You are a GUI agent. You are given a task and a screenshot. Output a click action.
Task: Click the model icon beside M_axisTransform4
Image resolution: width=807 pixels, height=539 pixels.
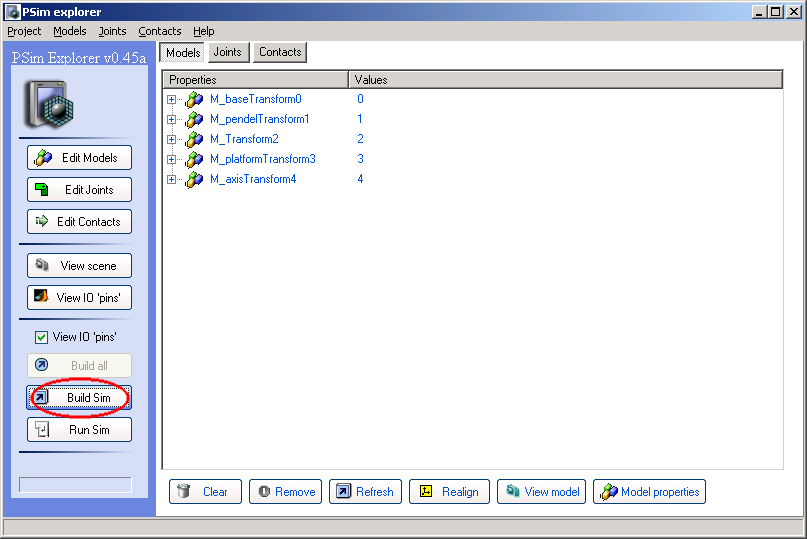194,180
